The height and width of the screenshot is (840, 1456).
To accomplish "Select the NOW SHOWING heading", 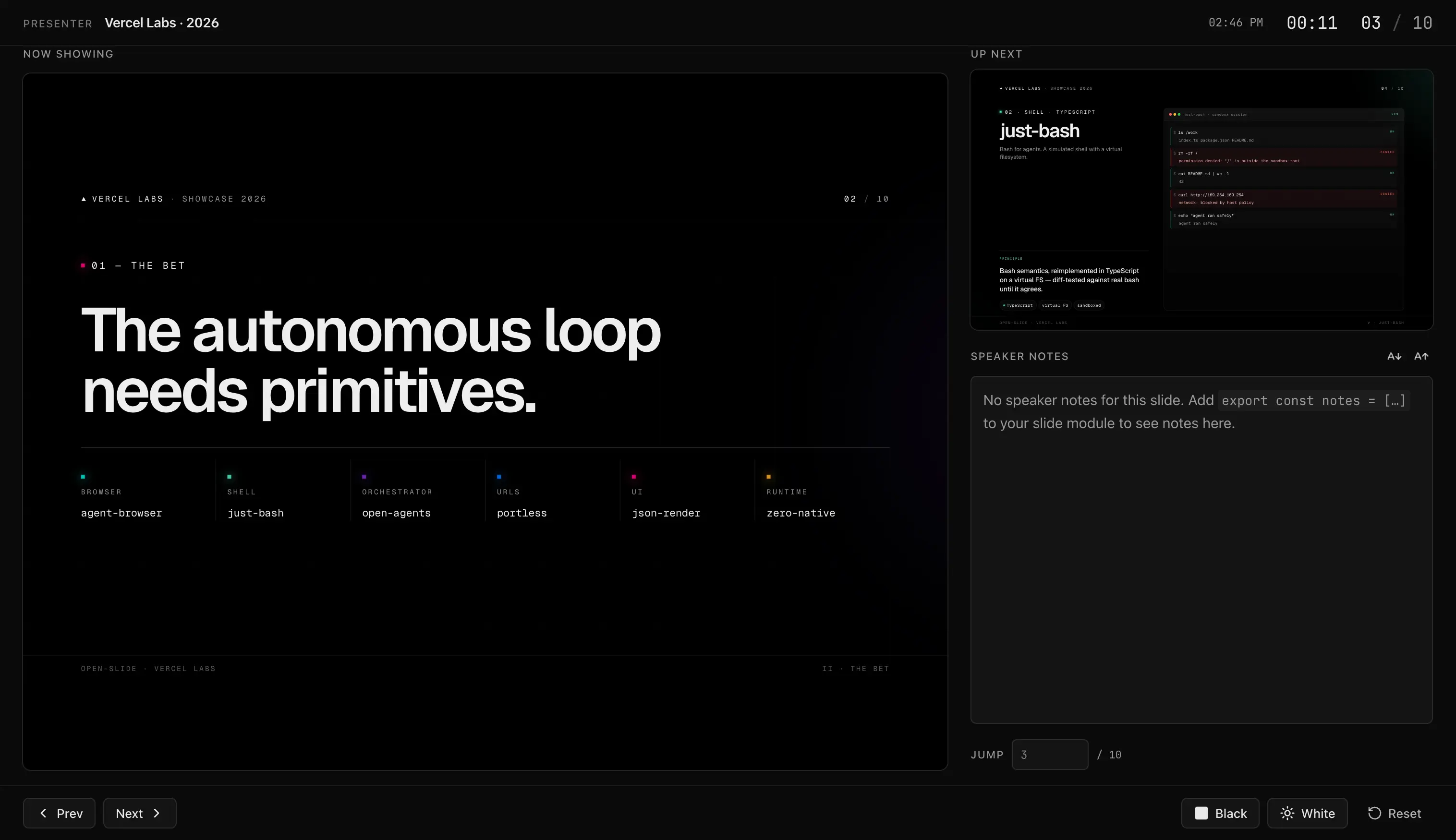I will [x=68, y=54].
